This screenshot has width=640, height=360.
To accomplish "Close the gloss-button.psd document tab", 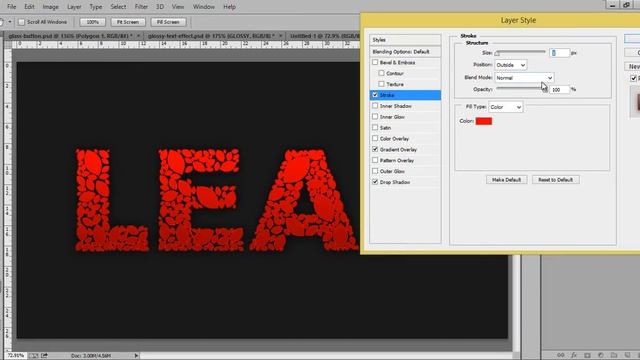I will click(x=138, y=36).
